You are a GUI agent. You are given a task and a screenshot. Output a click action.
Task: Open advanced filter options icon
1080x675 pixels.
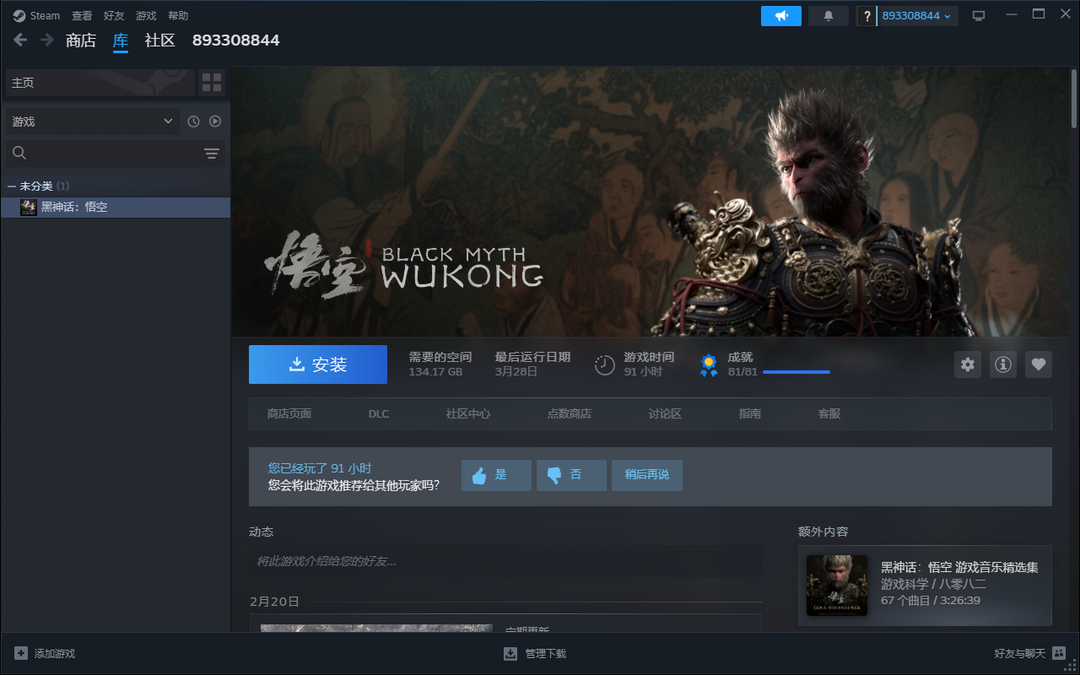click(211, 153)
